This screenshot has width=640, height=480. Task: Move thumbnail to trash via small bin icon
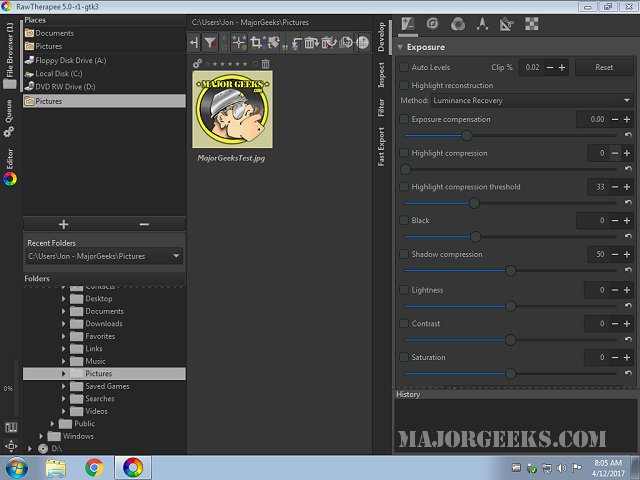pyautogui.click(x=265, y=64)
